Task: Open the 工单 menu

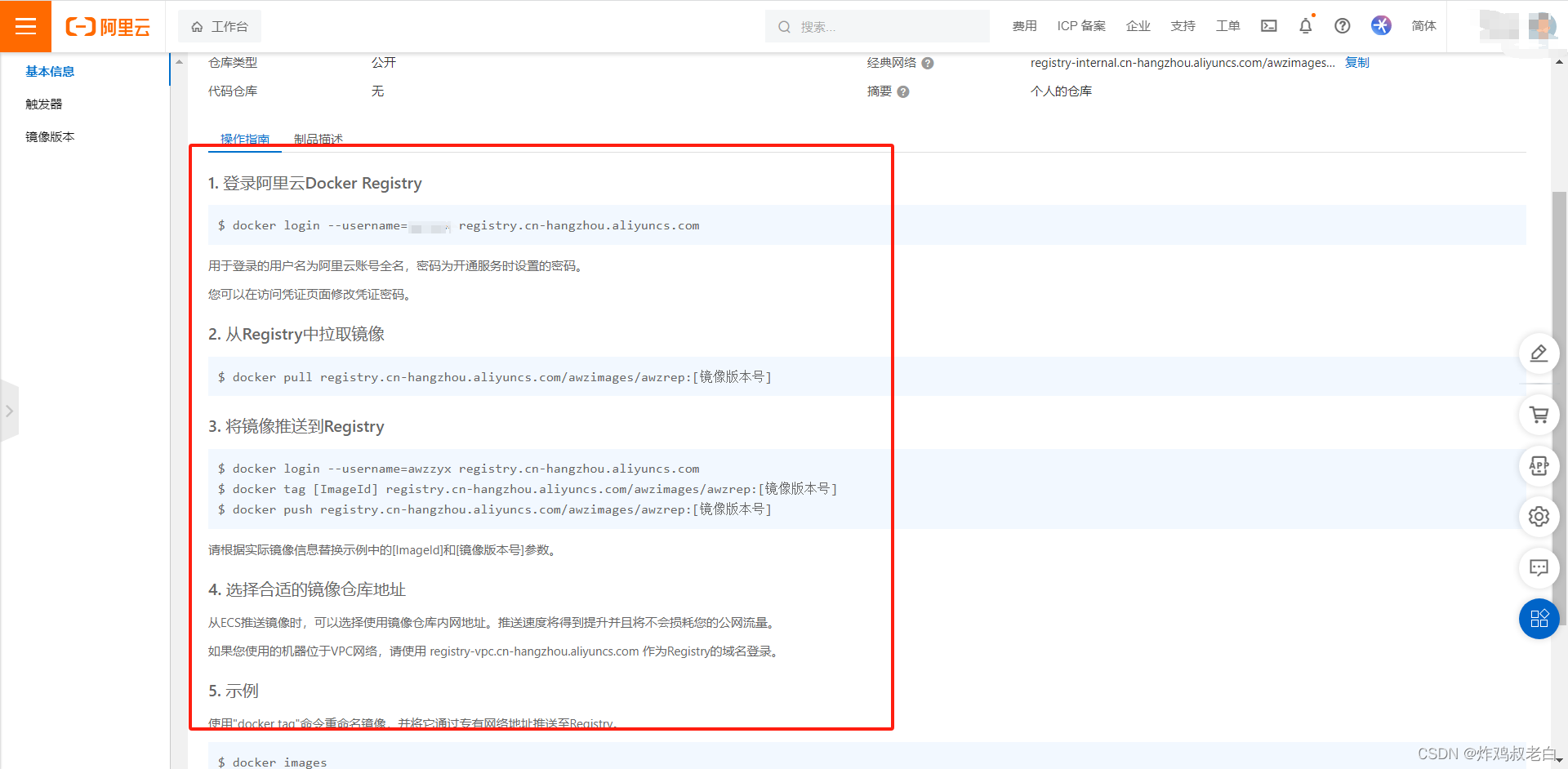Action: [x=1227, y=26]
